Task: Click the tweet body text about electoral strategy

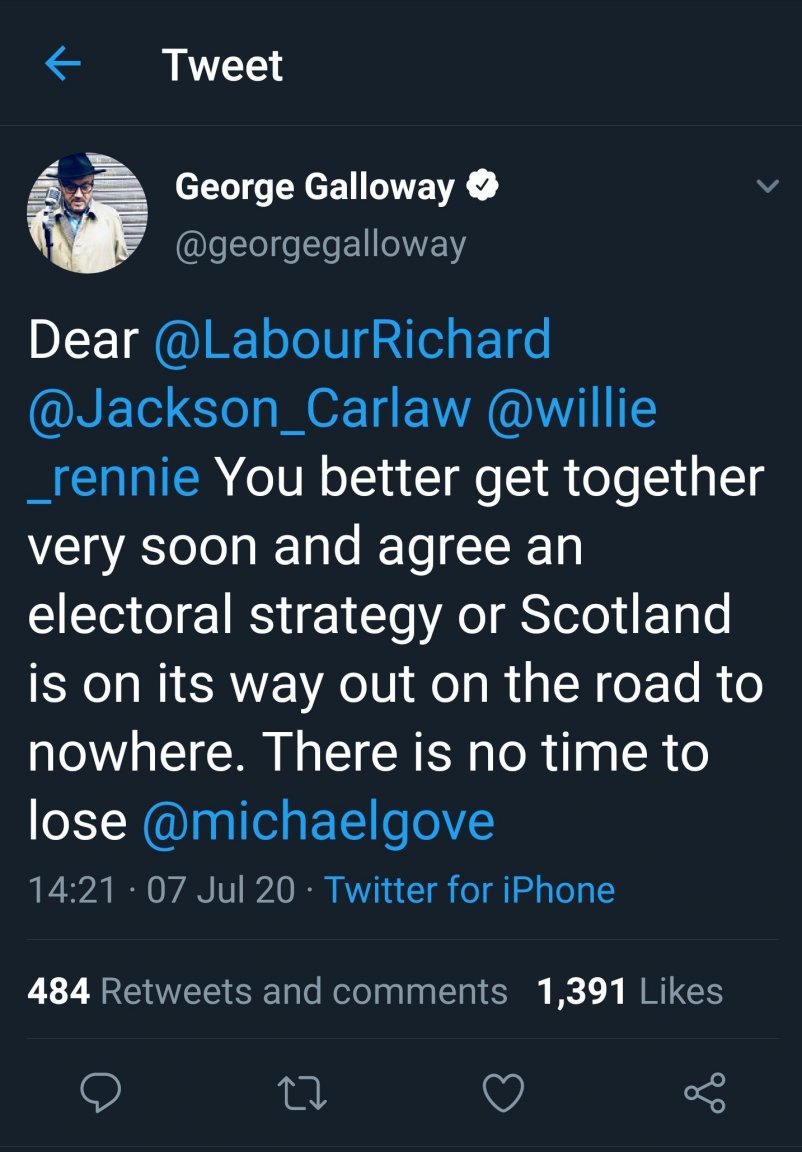Action: (380, 615)
